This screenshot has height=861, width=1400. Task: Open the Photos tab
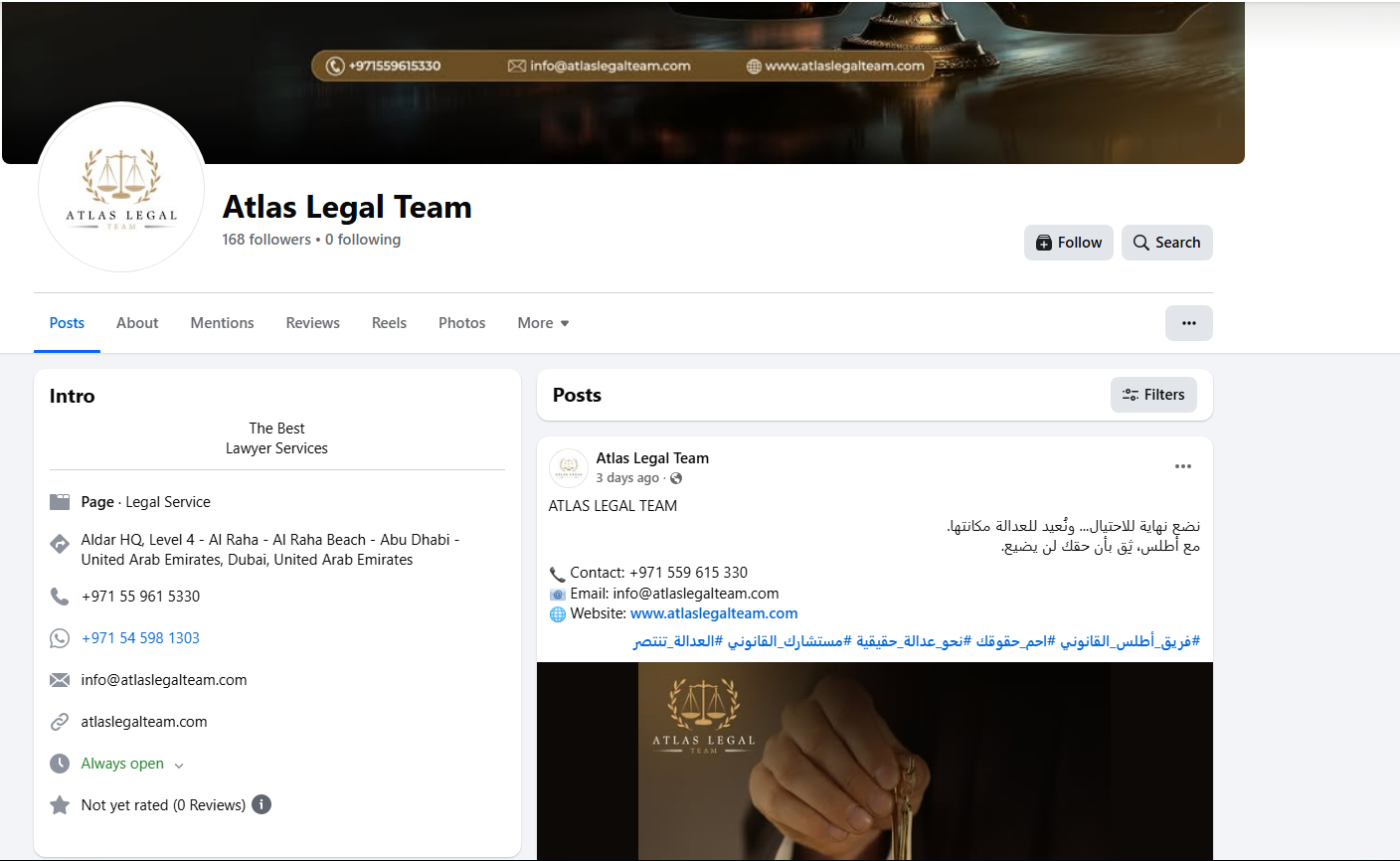pyautogui.click(x=461, y=322)
